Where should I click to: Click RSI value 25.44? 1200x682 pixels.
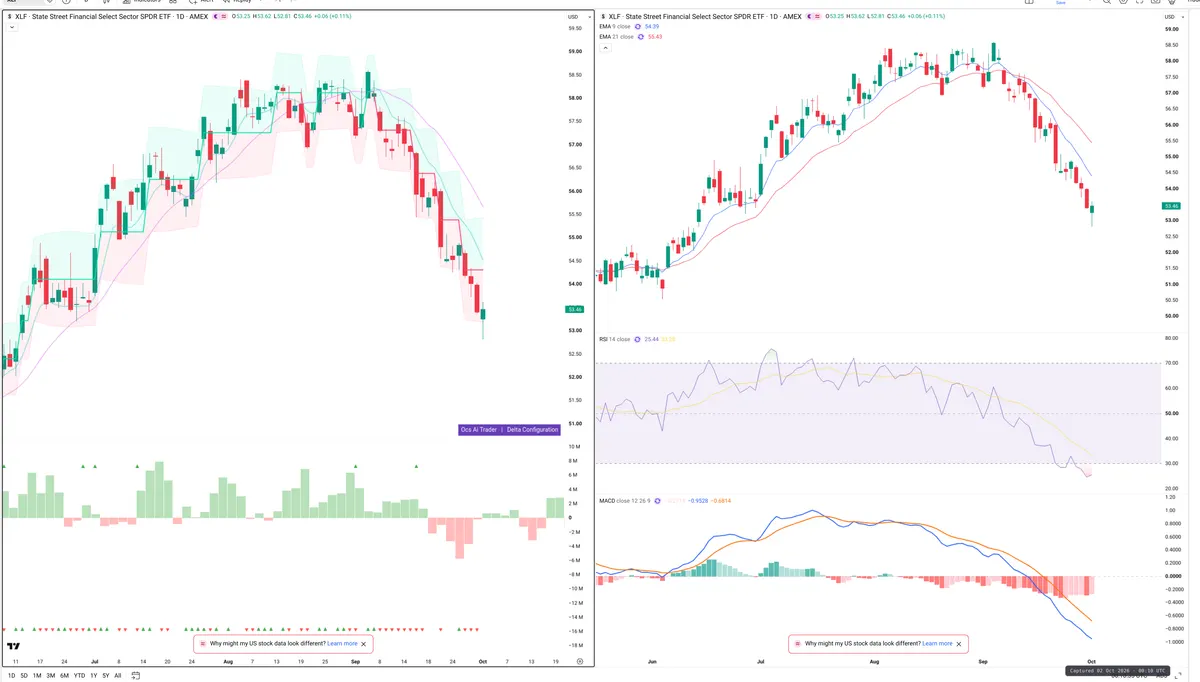(651, 339)
